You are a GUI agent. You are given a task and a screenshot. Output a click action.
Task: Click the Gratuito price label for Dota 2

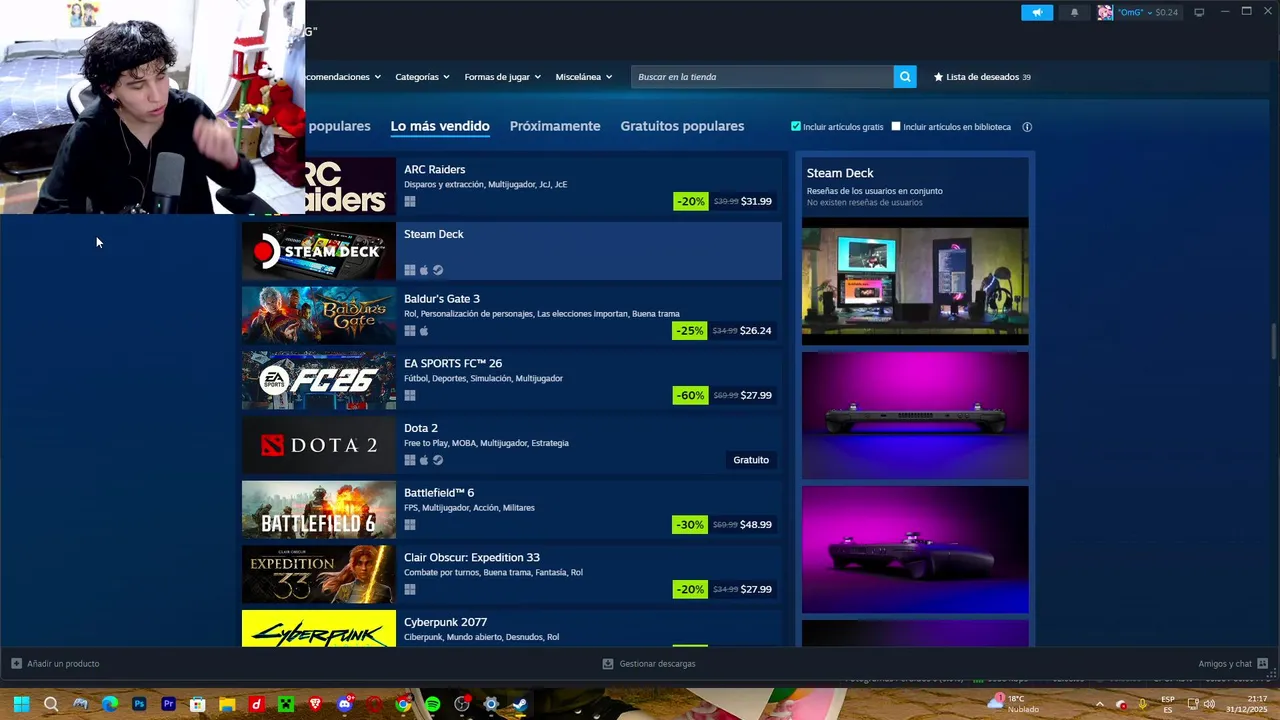[751, 460]
